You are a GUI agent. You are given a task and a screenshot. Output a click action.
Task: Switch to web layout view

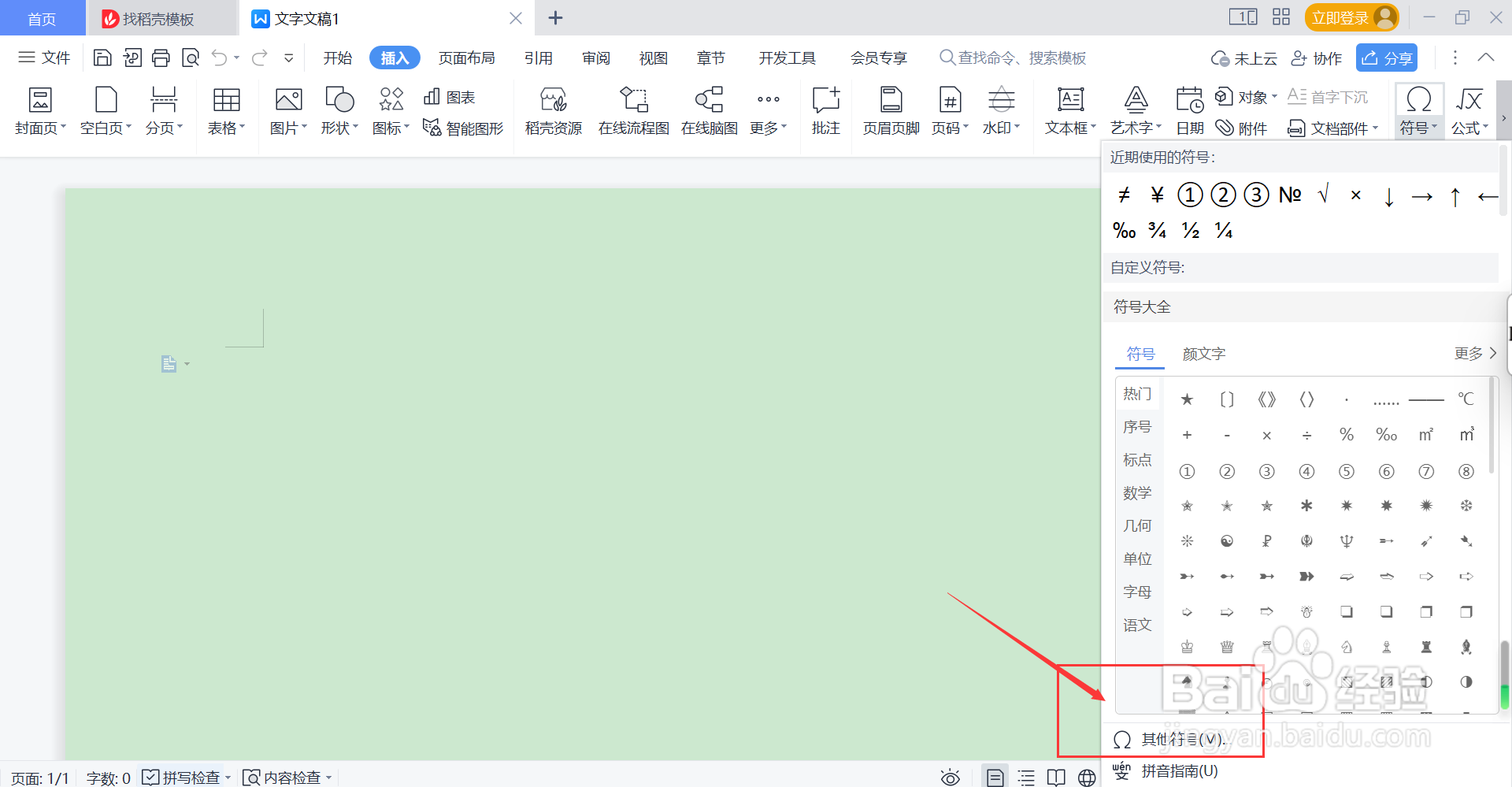1087,778
